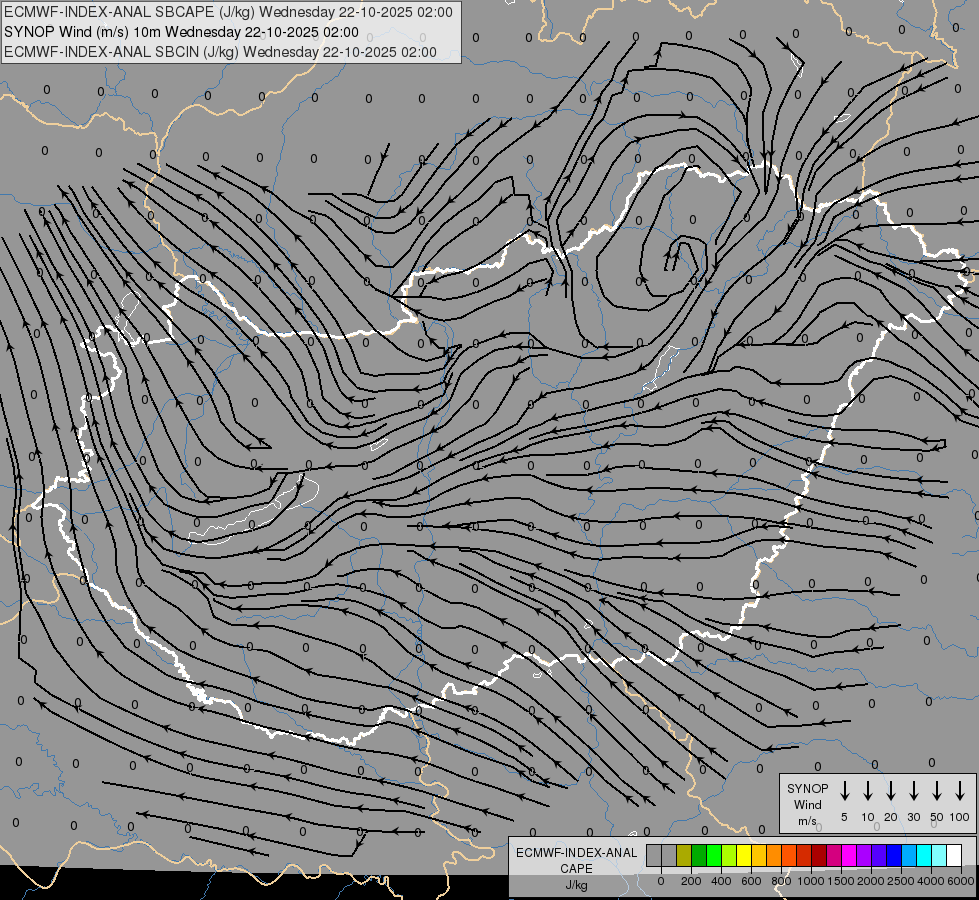Click the '6000' value on CAPE scale
Viewport: 979px width, 900px height.
(x=960, y=881)
